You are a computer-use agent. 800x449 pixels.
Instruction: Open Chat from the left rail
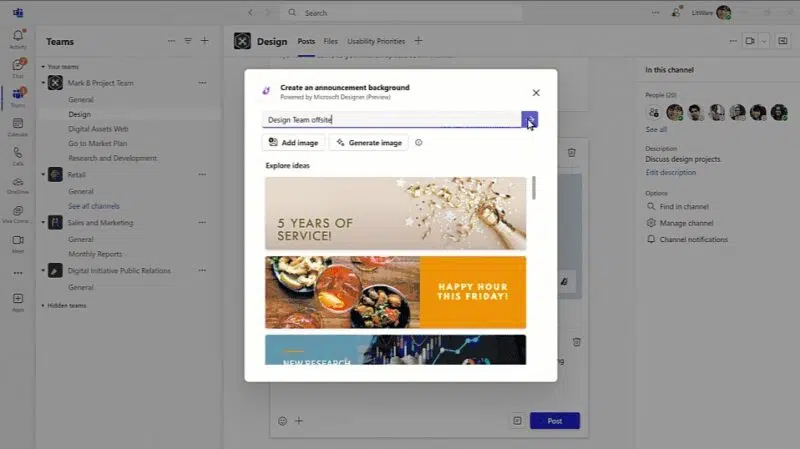[x=18, y=68]
